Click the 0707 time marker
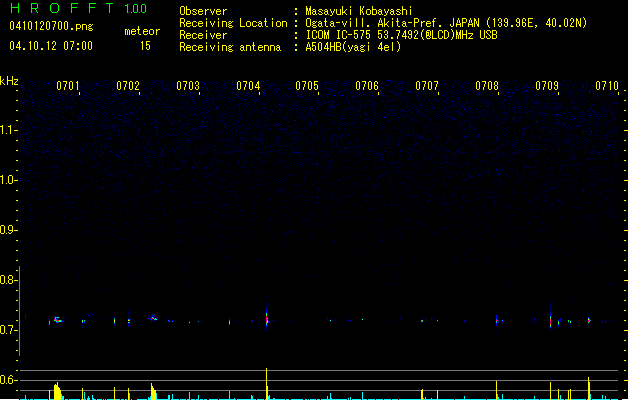 click(x=427, y=86)
